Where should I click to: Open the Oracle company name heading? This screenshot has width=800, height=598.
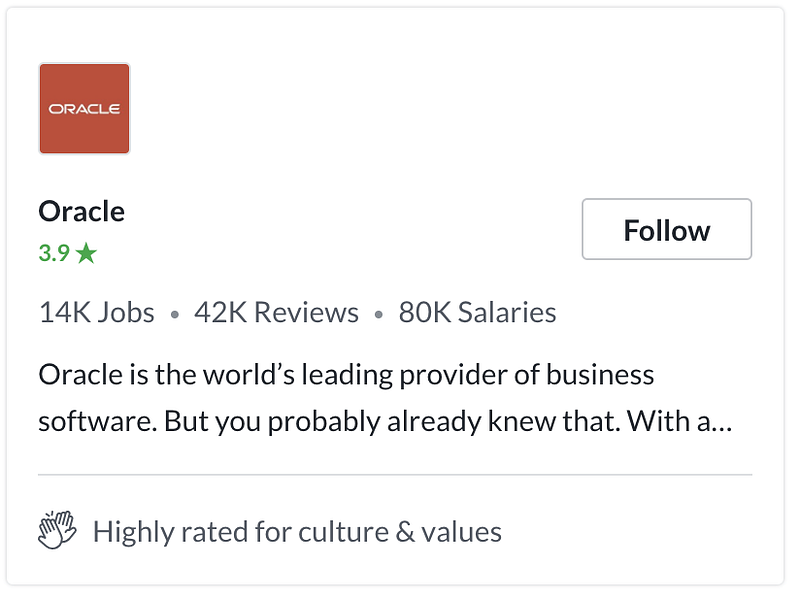point(81,212)
